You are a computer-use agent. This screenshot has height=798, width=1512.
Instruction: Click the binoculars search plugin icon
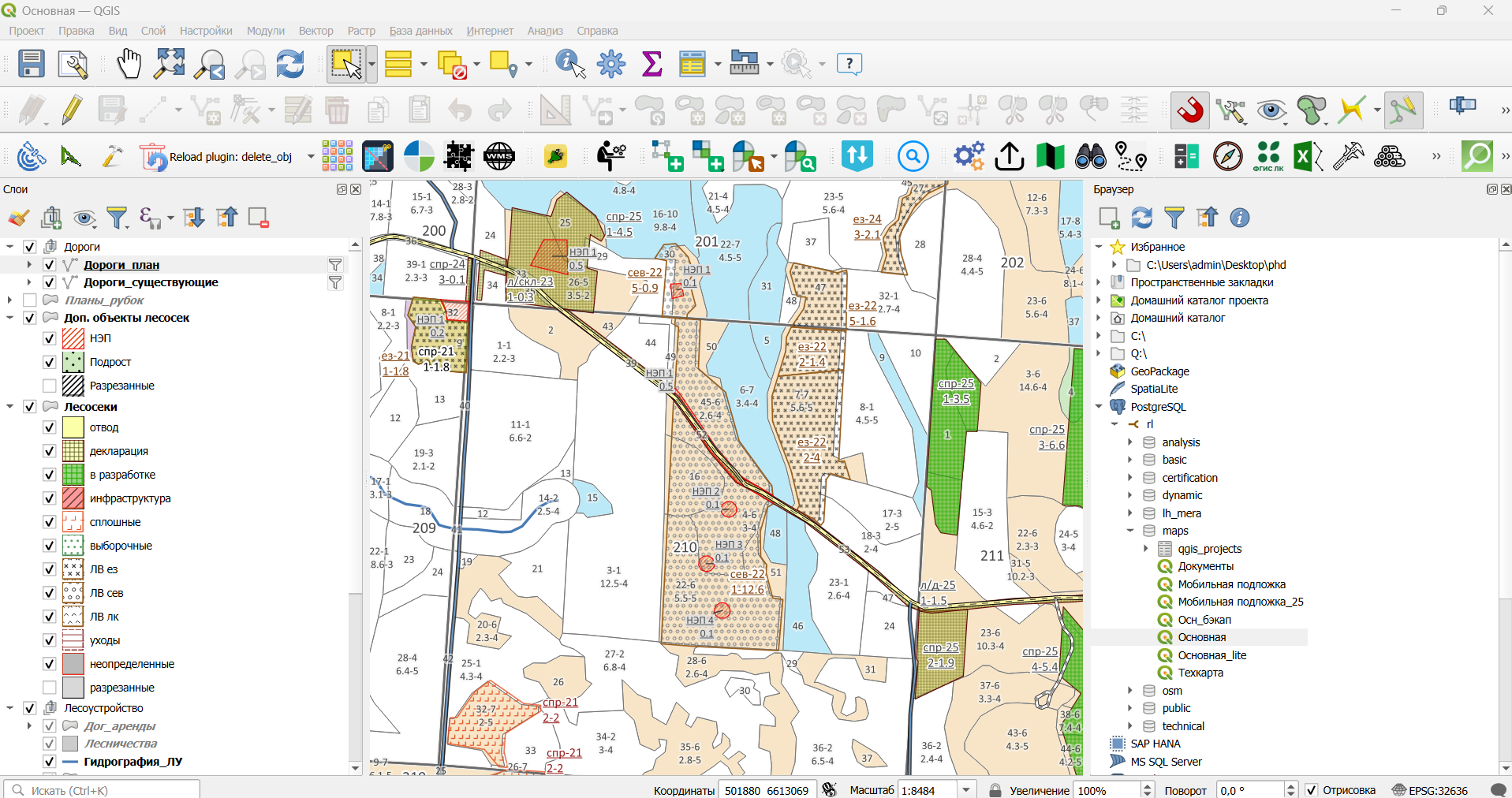(1091, 157)
